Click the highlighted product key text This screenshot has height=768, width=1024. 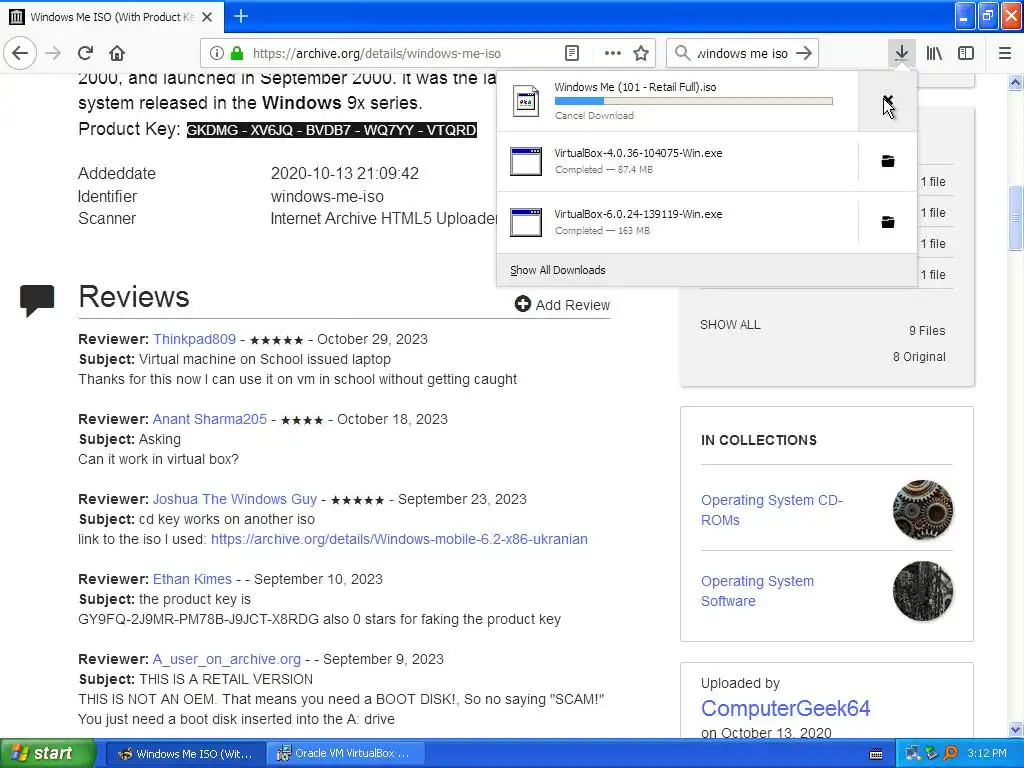point(332,130)
